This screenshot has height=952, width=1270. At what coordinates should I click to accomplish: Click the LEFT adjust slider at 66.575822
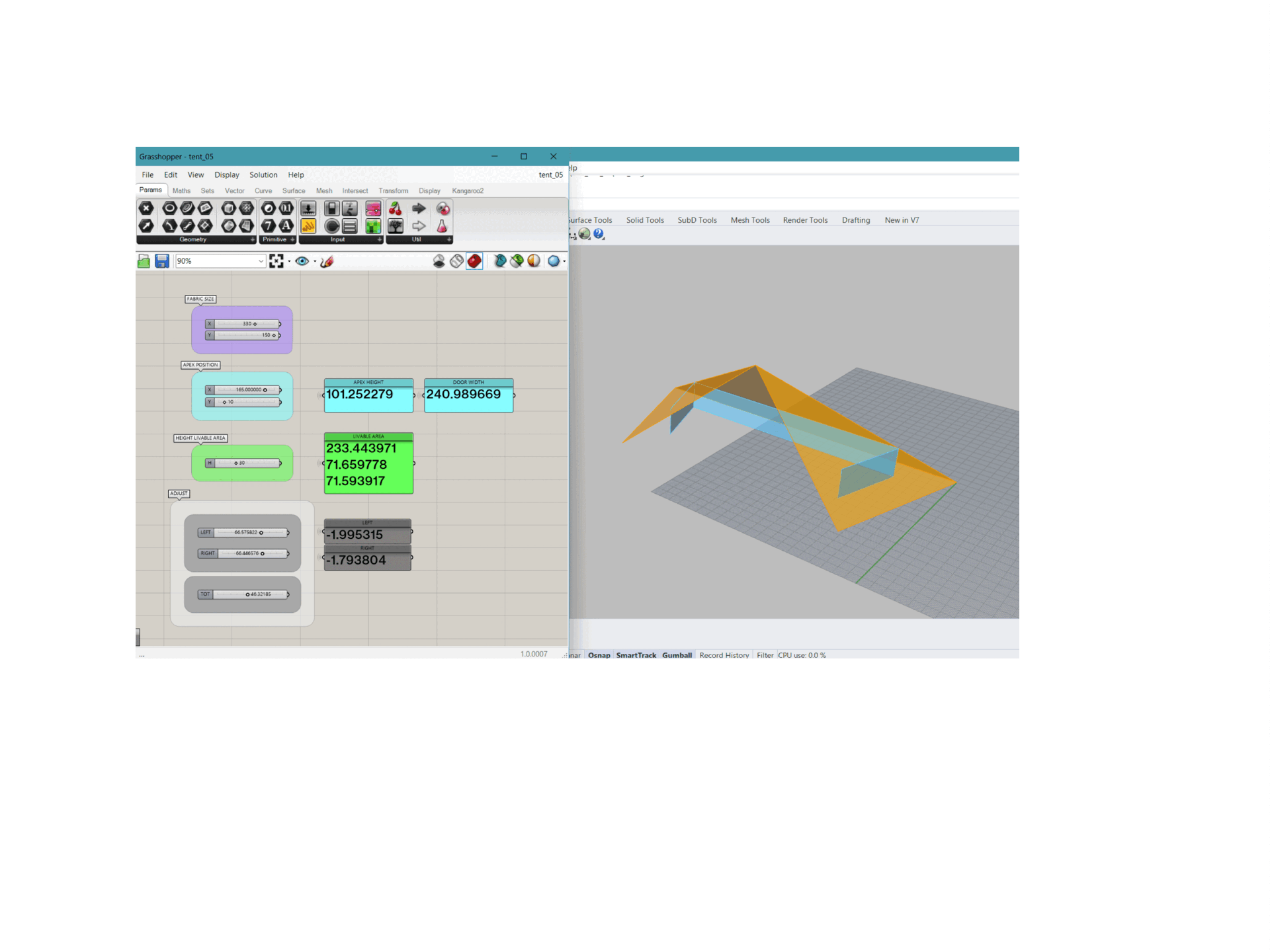pos(243,532)
